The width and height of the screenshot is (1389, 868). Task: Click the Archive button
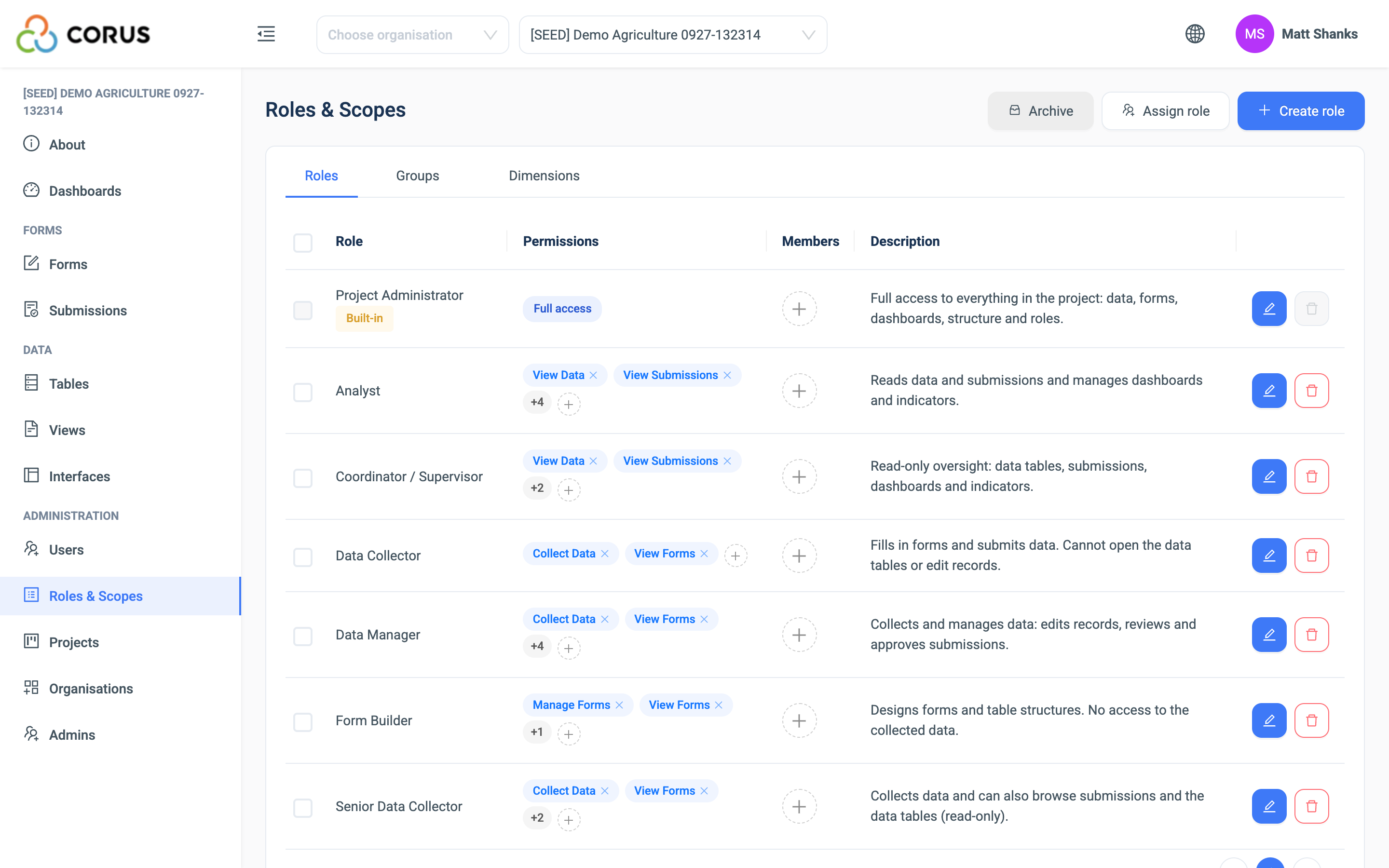1040,111
